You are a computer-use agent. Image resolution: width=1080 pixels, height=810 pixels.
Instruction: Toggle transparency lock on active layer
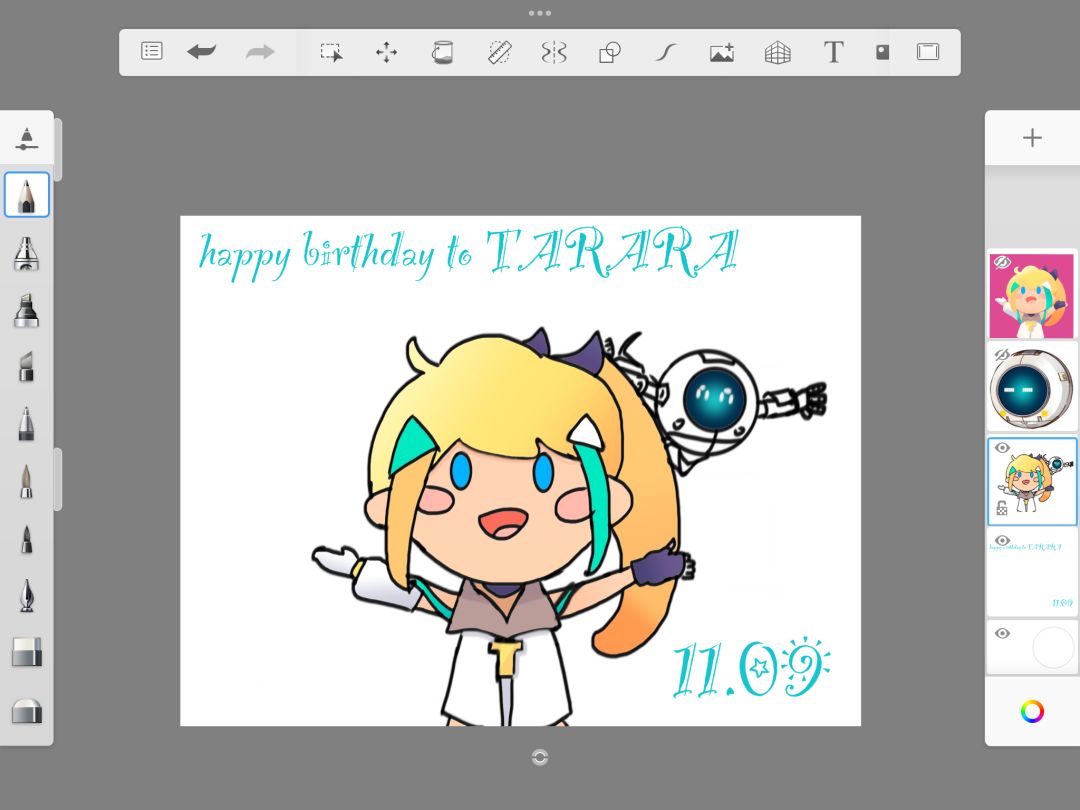1001,508
